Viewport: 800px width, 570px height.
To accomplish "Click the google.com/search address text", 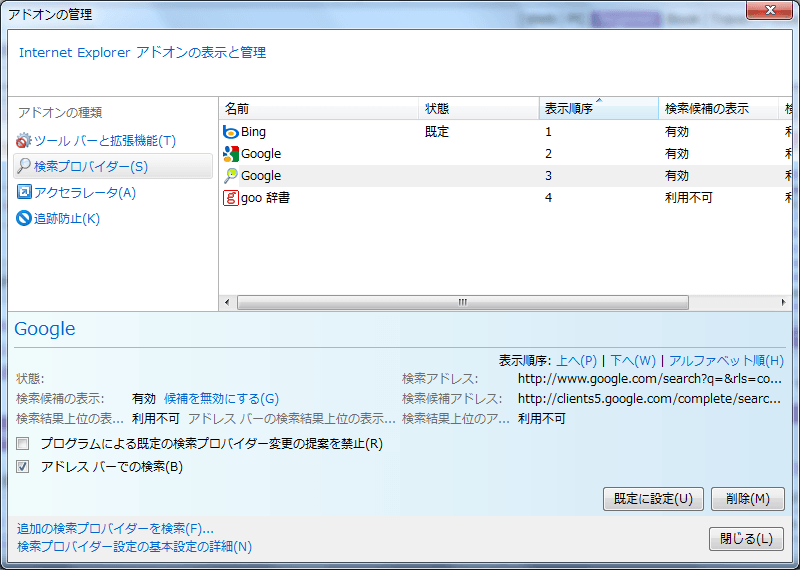I will [649, 379].
